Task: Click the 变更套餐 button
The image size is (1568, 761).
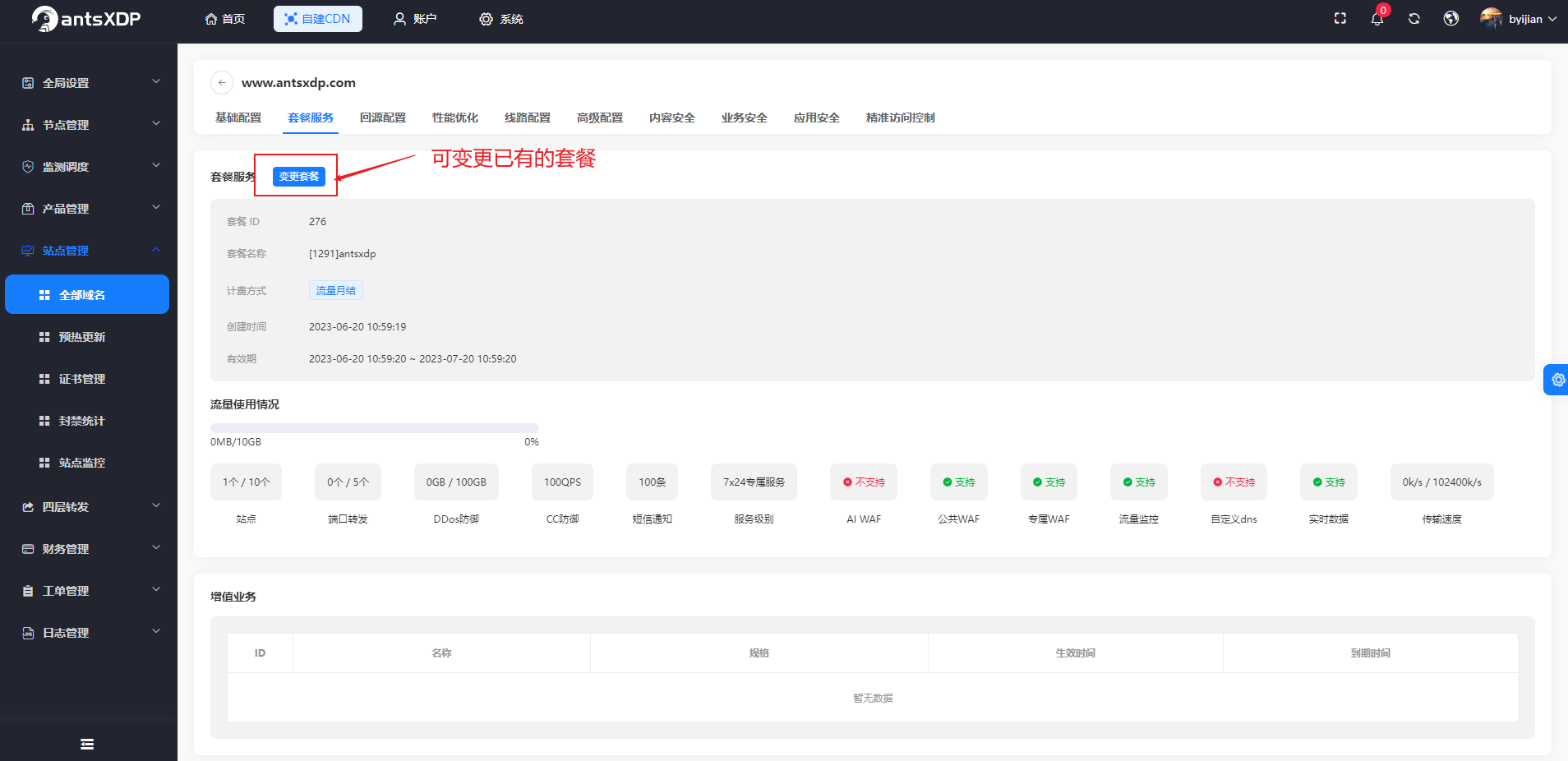Action: [299, 177]
